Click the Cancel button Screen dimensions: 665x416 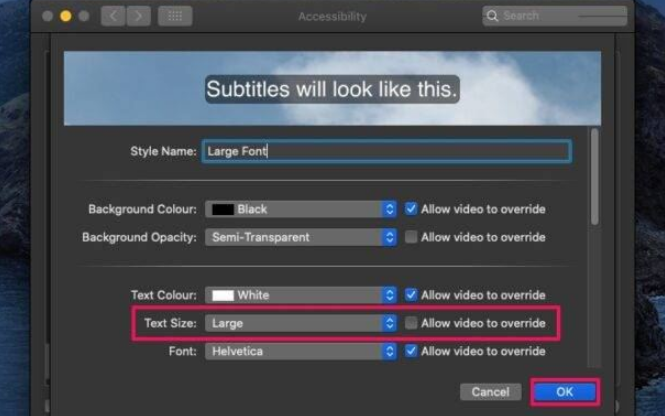click(491, 392)
